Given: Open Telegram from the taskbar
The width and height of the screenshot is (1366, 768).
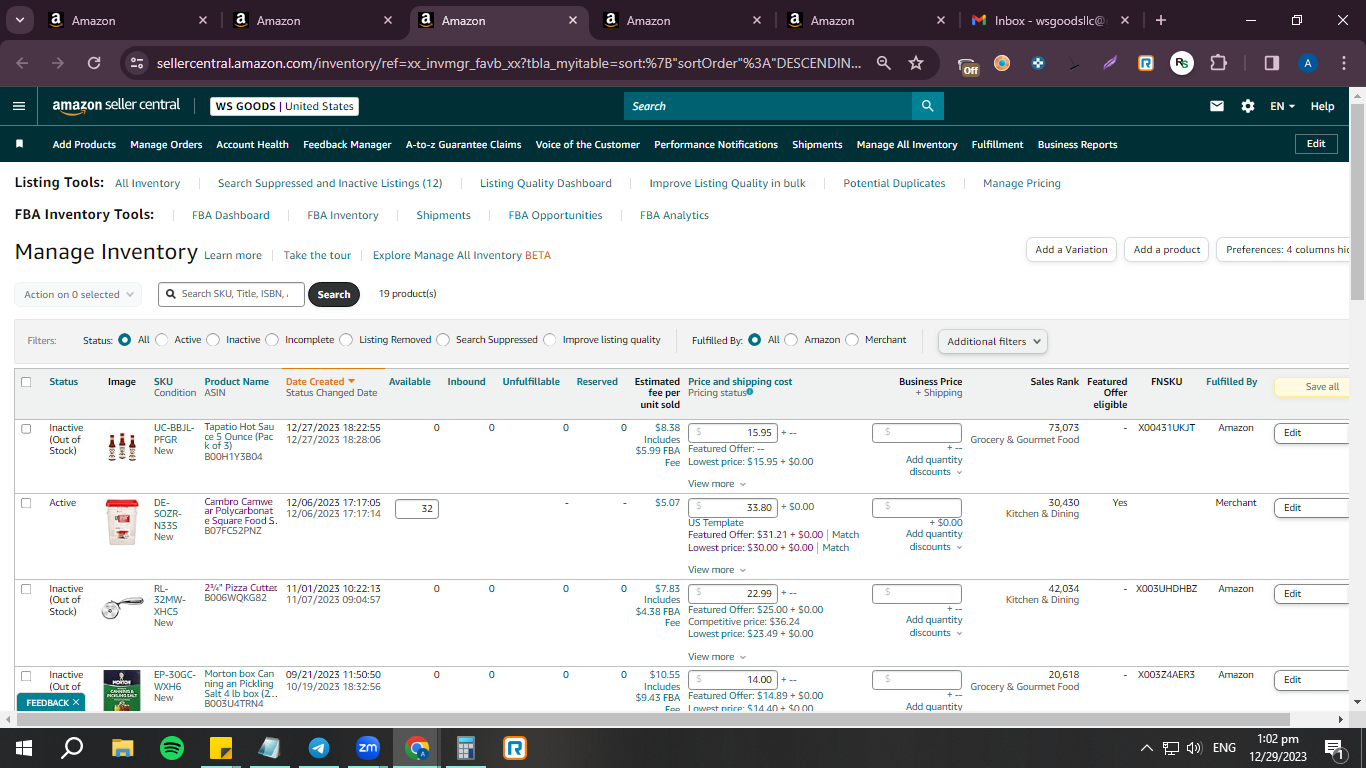Looking at the screenshot, I should point(319,747).
